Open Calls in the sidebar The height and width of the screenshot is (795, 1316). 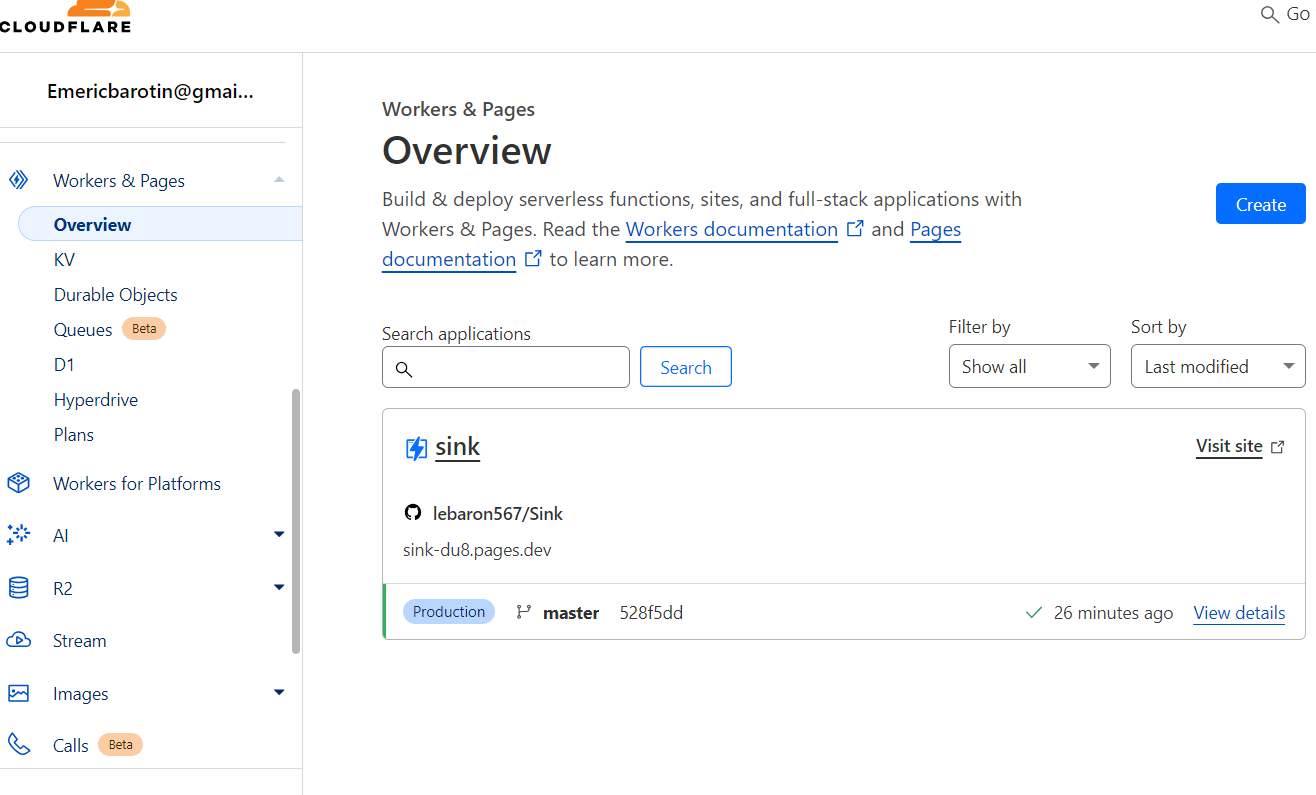click(71, 745)
